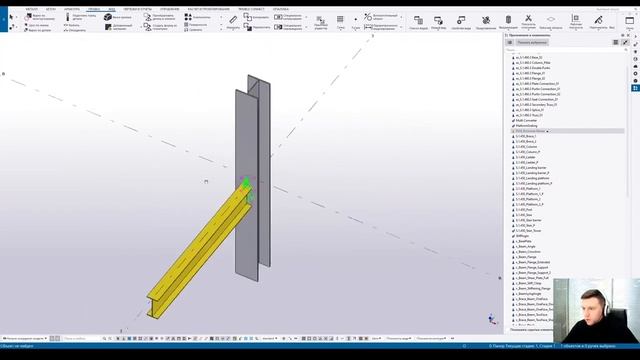
Task: Switch to the АРМАТУРА ribbon tab
Action: [x=72, y=9]
